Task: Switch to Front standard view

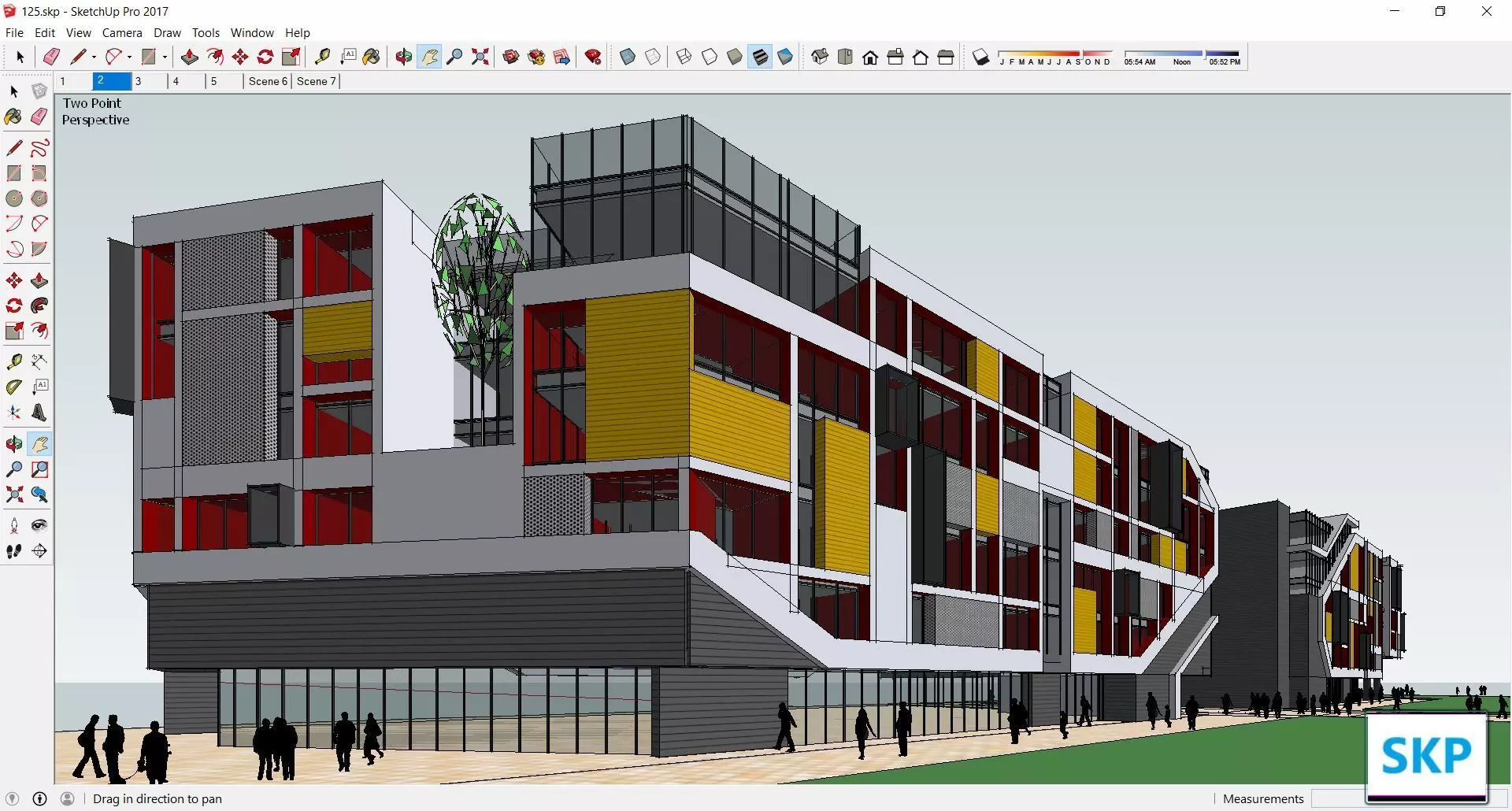Action: point(870,57)
